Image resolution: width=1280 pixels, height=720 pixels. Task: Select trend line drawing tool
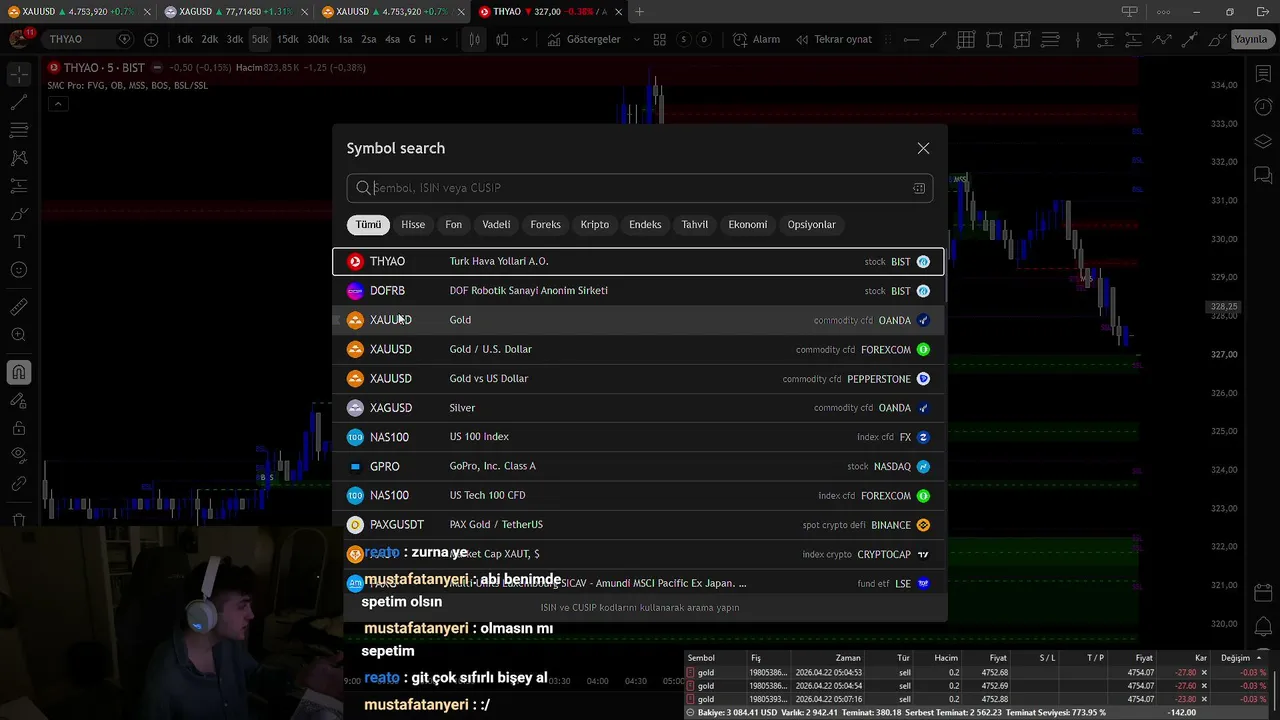19,102
